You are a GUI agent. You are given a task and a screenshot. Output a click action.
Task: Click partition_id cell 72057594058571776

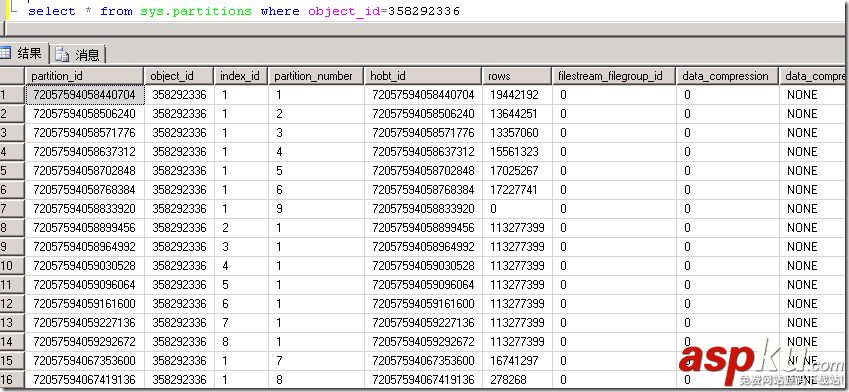pyautogui.click(x=84, y=133)
